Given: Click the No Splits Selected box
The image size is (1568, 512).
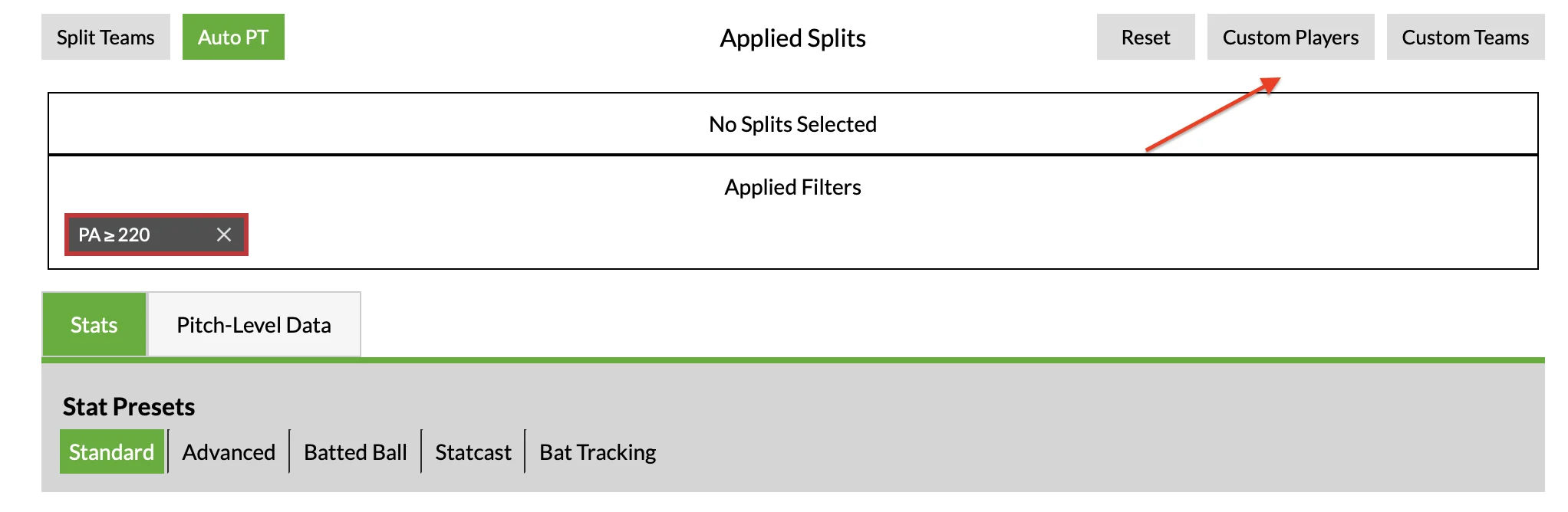Looking at the screenshot, I should pos(793,124).
